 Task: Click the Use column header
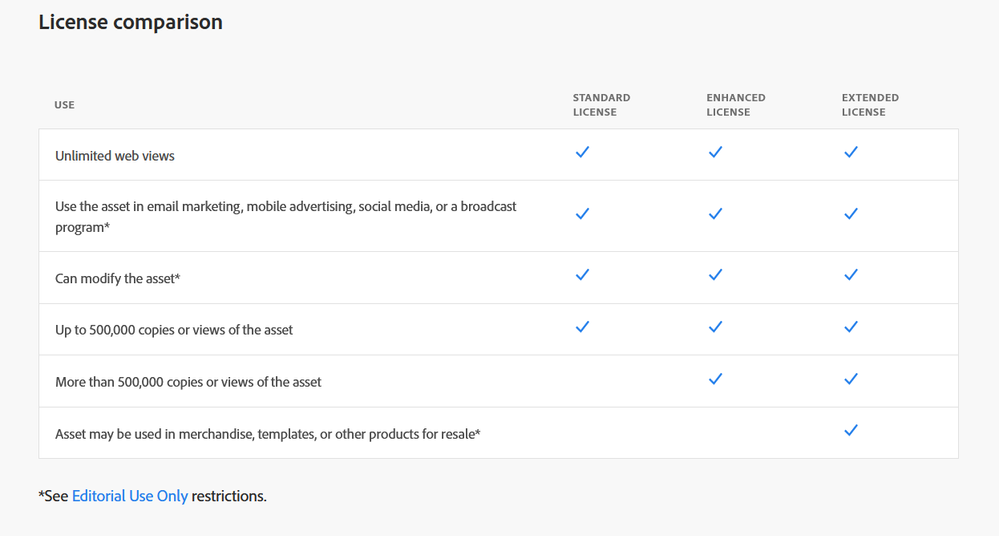pos(65,105)
